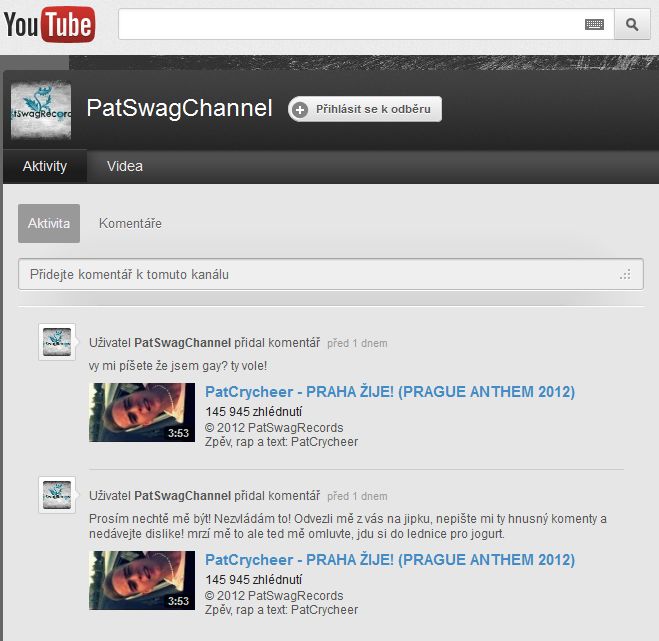Click the search magnifier button
659x641 pixels.
(x=632, y=24)
